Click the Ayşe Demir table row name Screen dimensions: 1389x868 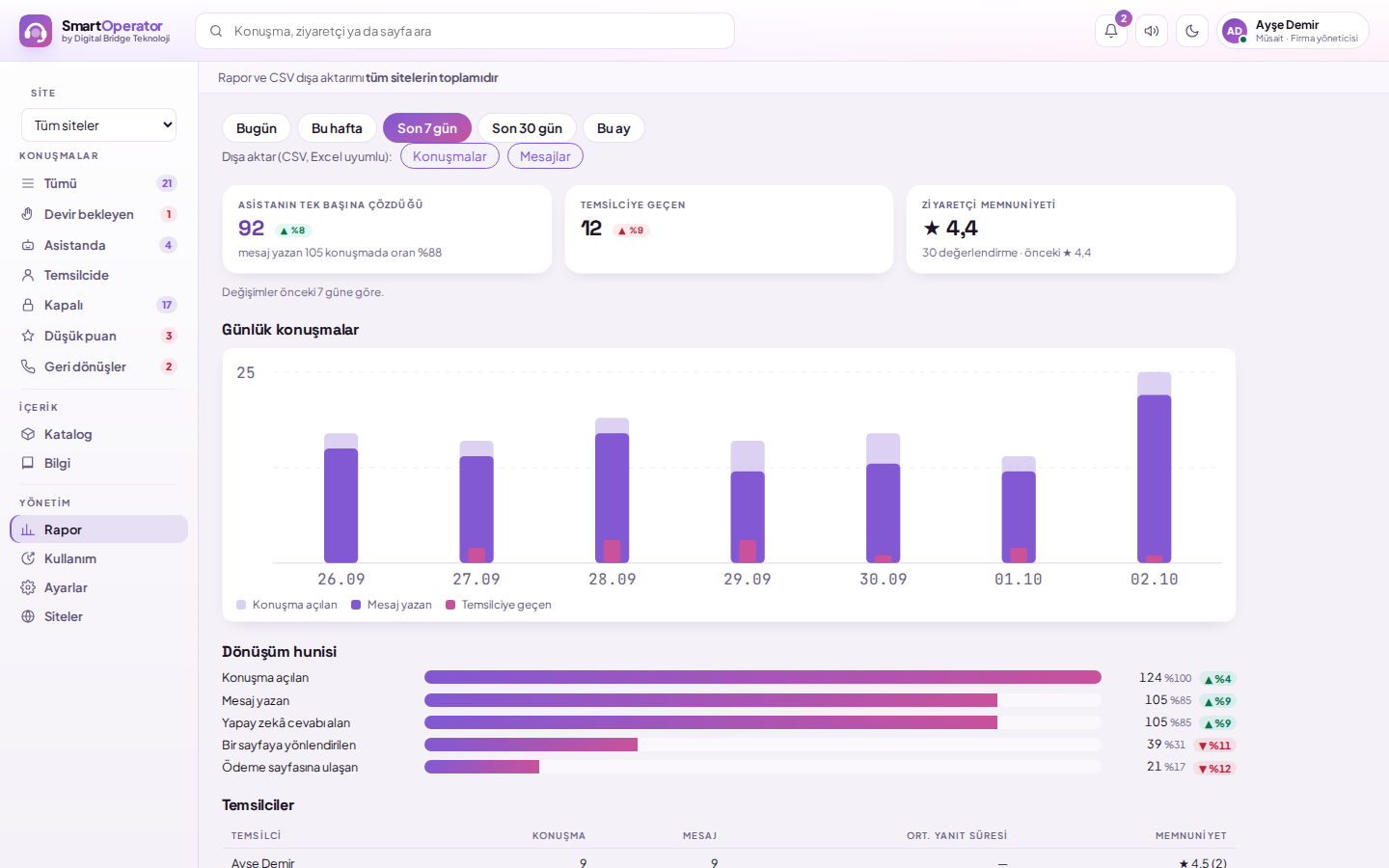tap(262, 862)
